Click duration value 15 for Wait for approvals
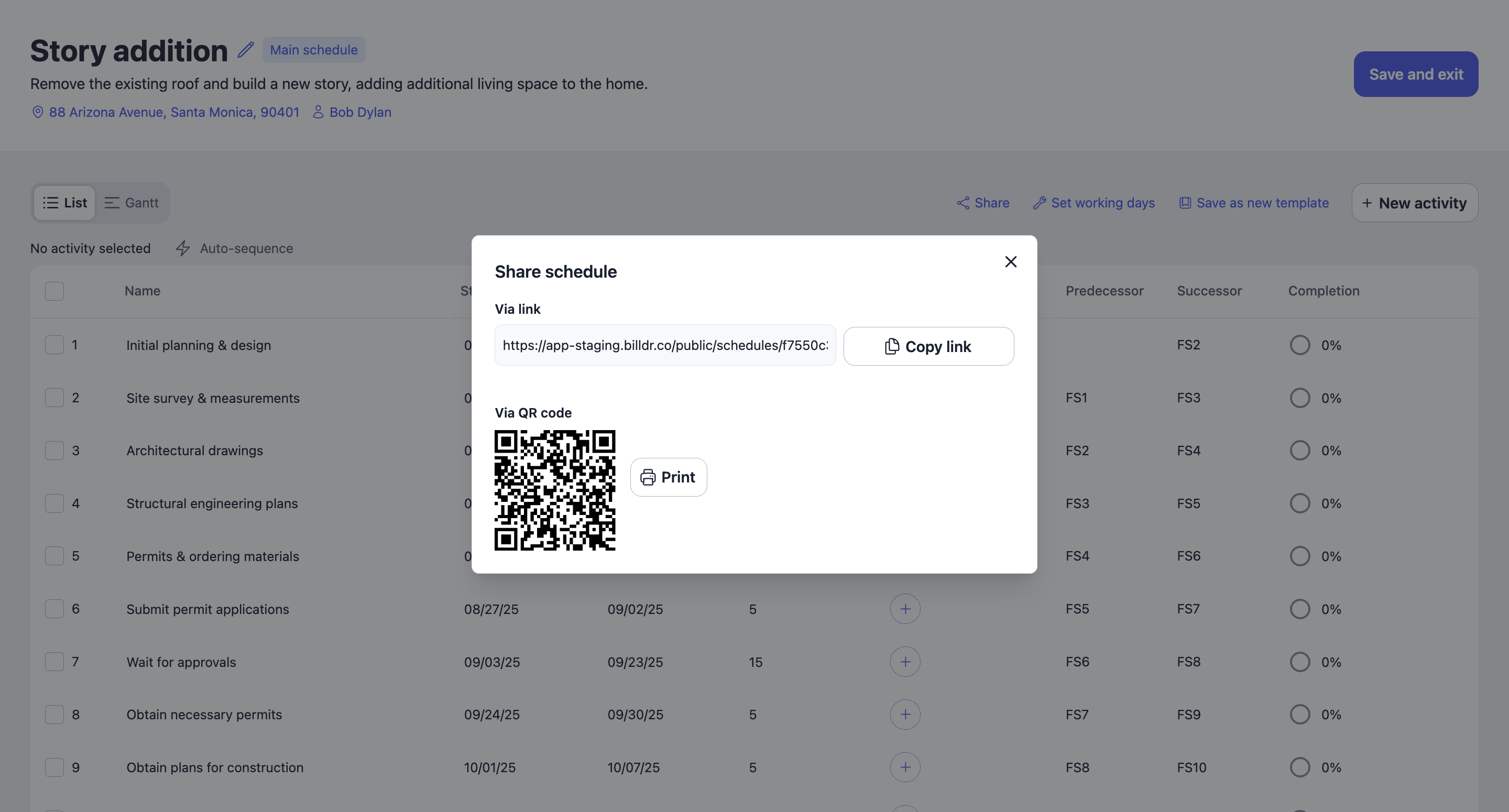 pyautogui.click(x=755, y=662)
